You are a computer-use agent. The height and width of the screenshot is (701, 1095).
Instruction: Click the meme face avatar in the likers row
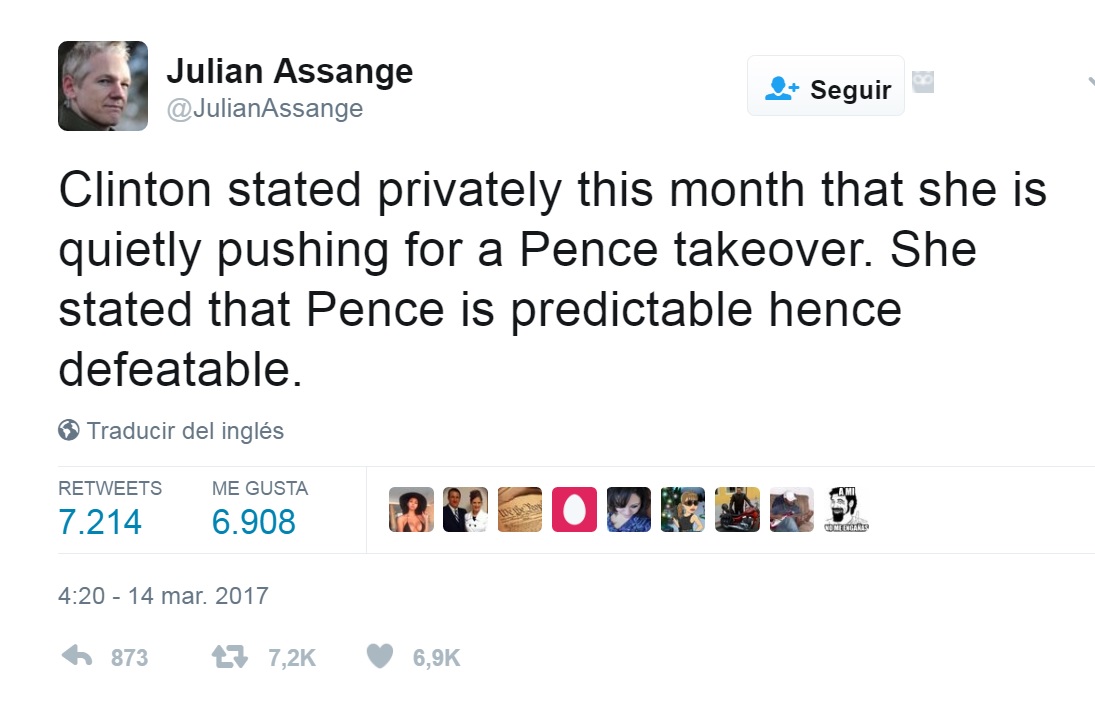click(x=846, y=510)
